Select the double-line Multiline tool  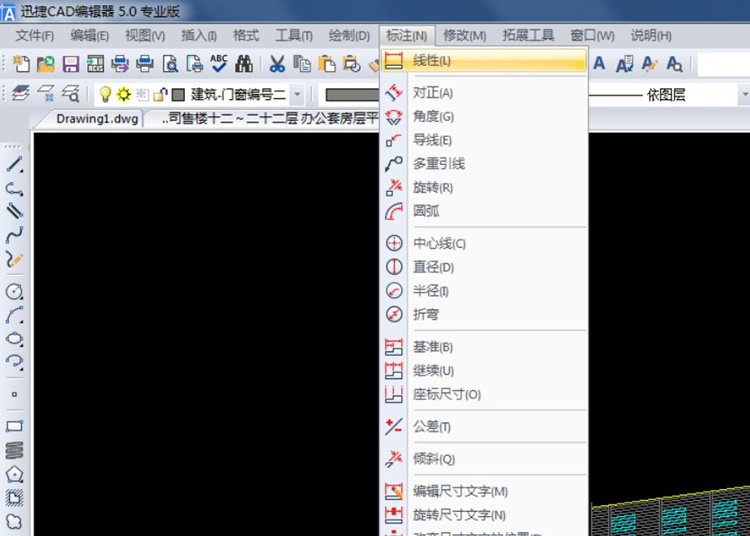pyautogui.click(x=14, y=211)
